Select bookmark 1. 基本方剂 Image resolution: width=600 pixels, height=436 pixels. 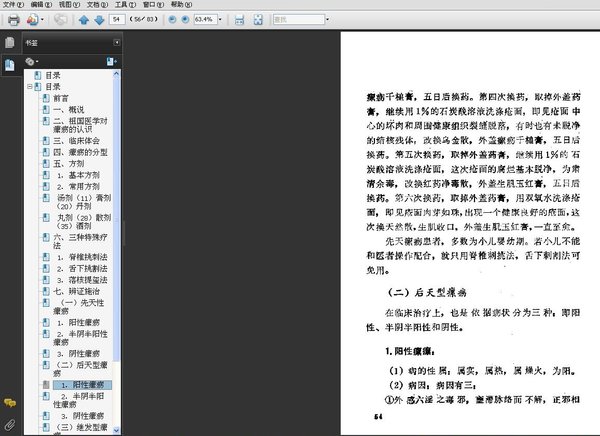point(78,175)
